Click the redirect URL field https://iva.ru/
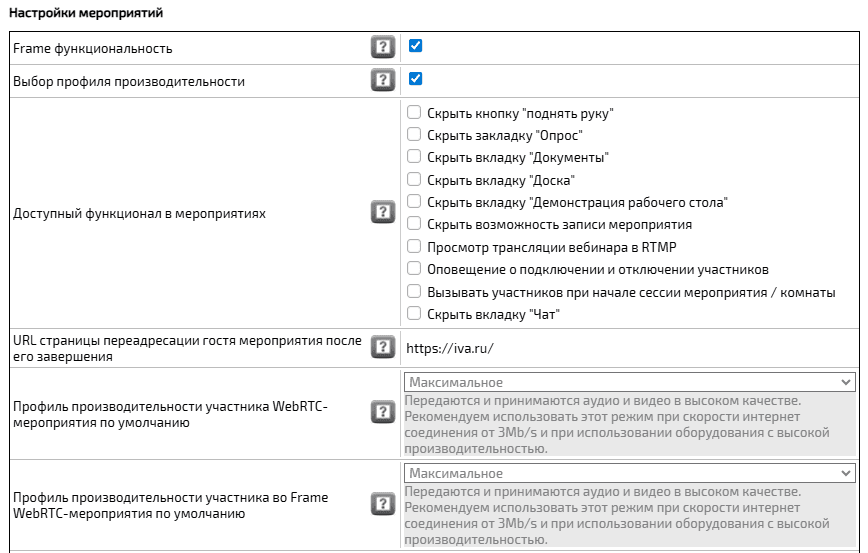868x553 pixels. point(450,349)
